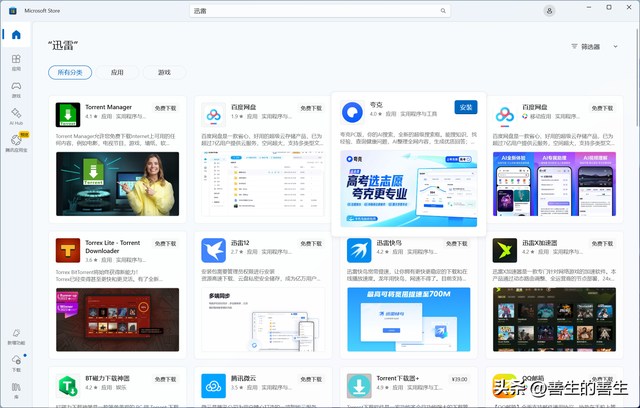Click the title text 迅雷12

(240, 243)
